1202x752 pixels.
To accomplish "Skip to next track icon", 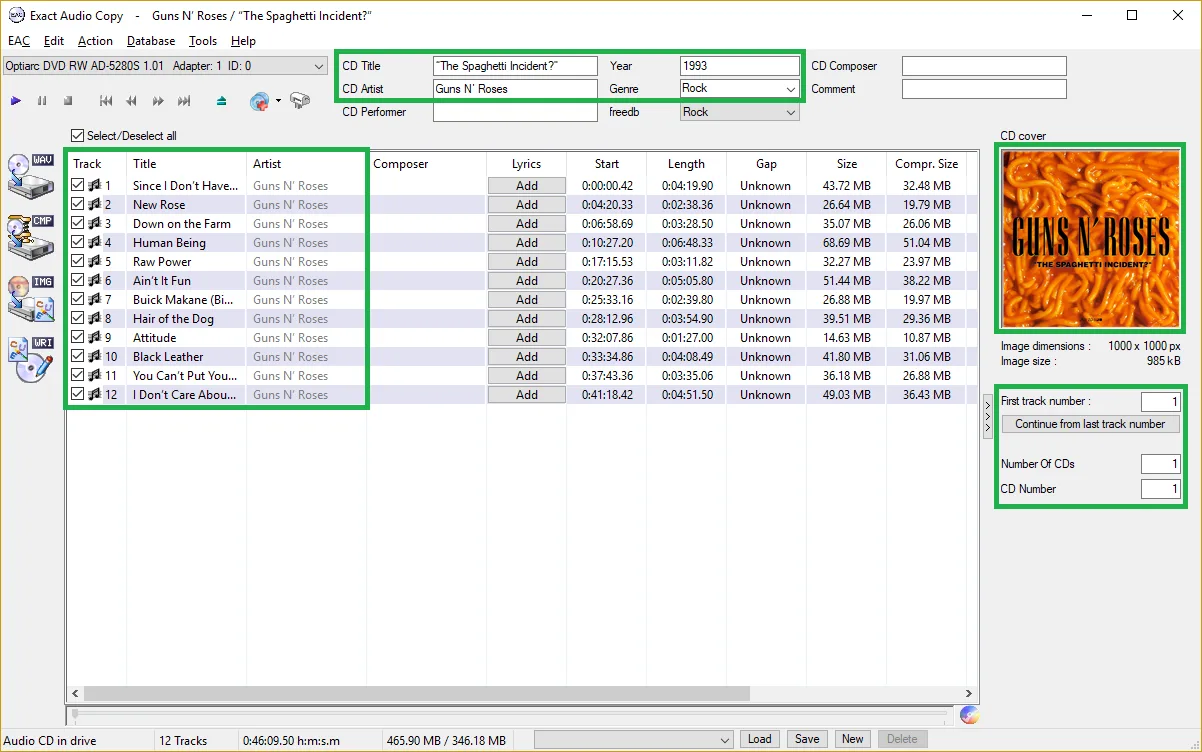I will pyautogui.click(x=184, y=101).
